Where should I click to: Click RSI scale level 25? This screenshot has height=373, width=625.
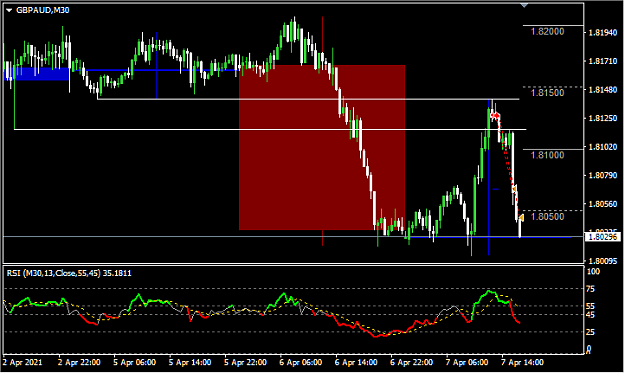tap(590, 332)
